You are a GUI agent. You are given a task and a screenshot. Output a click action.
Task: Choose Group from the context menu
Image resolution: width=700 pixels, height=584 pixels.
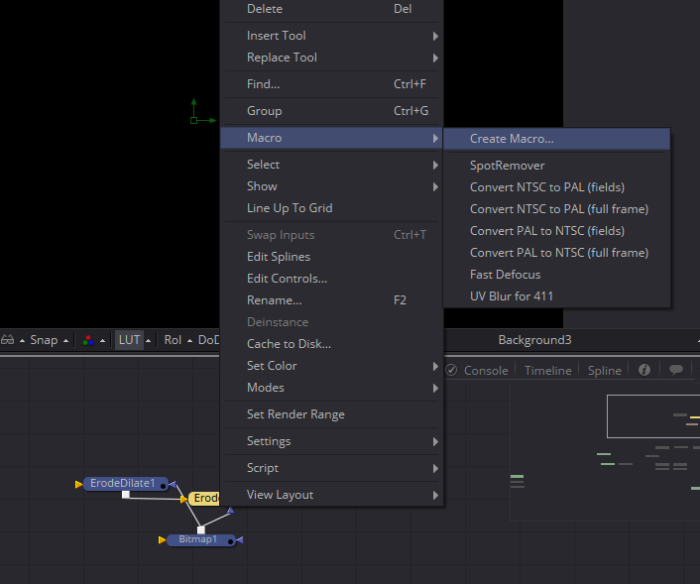click(x=332, y=111)
